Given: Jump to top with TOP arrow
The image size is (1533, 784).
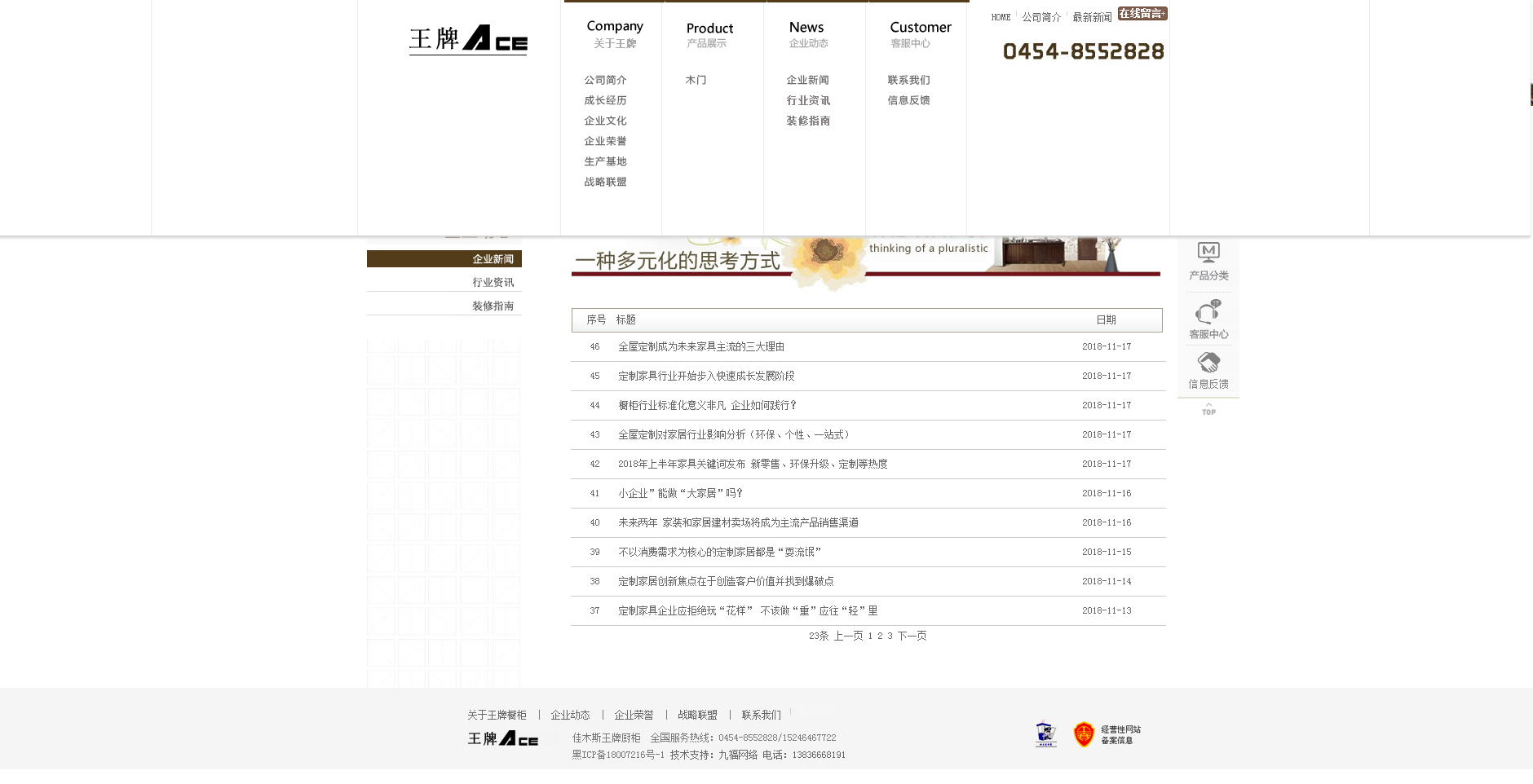Looking at the screenshot, I should coord(1208,409).
